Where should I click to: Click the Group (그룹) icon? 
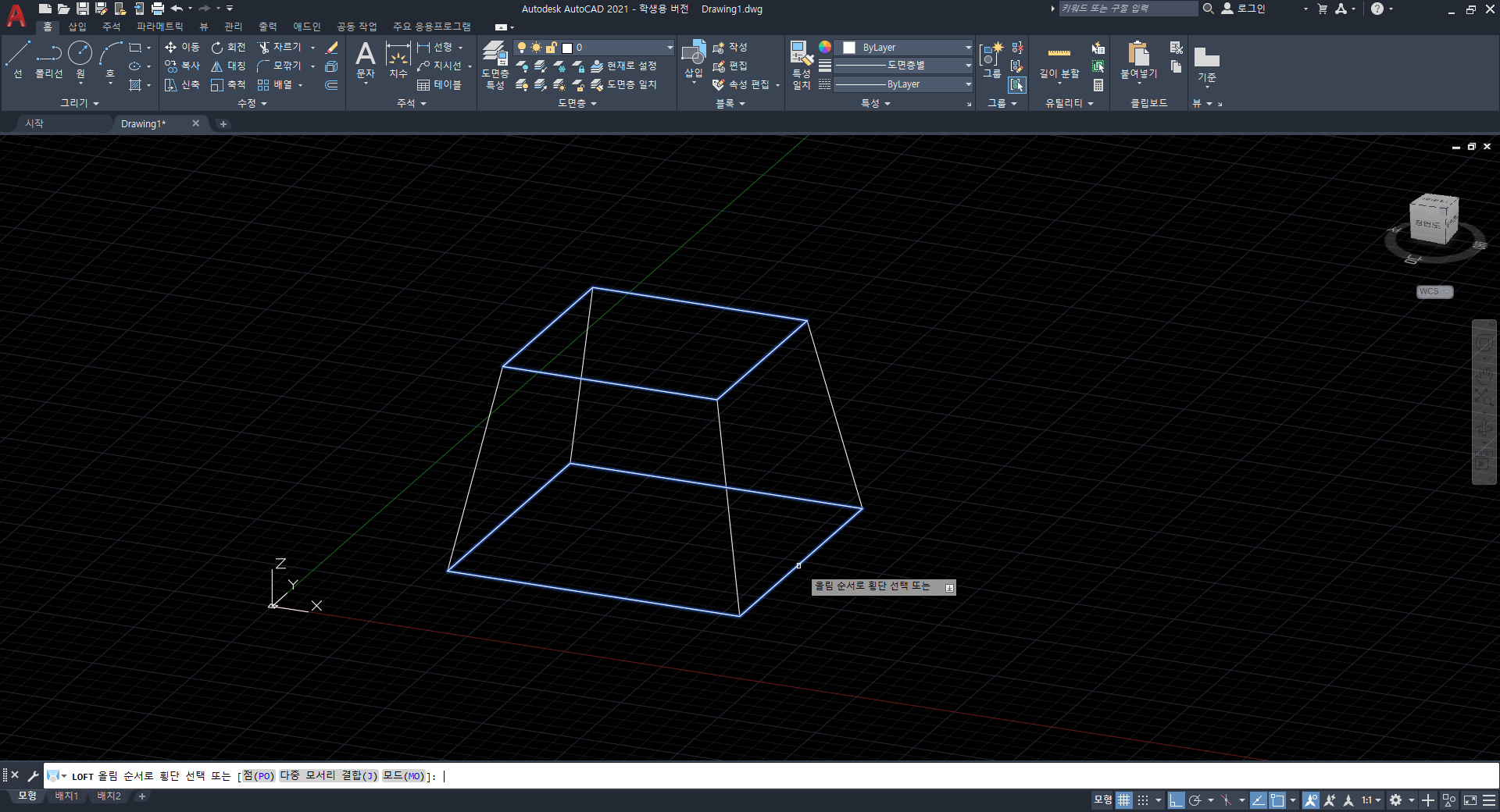pos(991,60)
